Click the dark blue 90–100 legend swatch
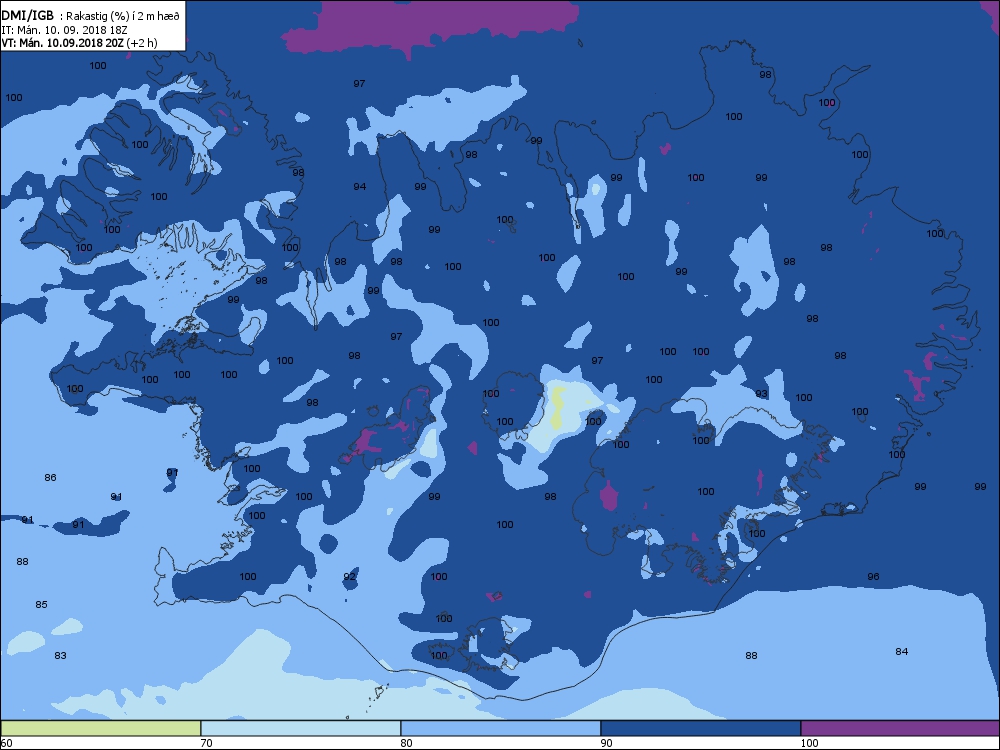The height and width of the screenshot is (750, 1000). 700,728
